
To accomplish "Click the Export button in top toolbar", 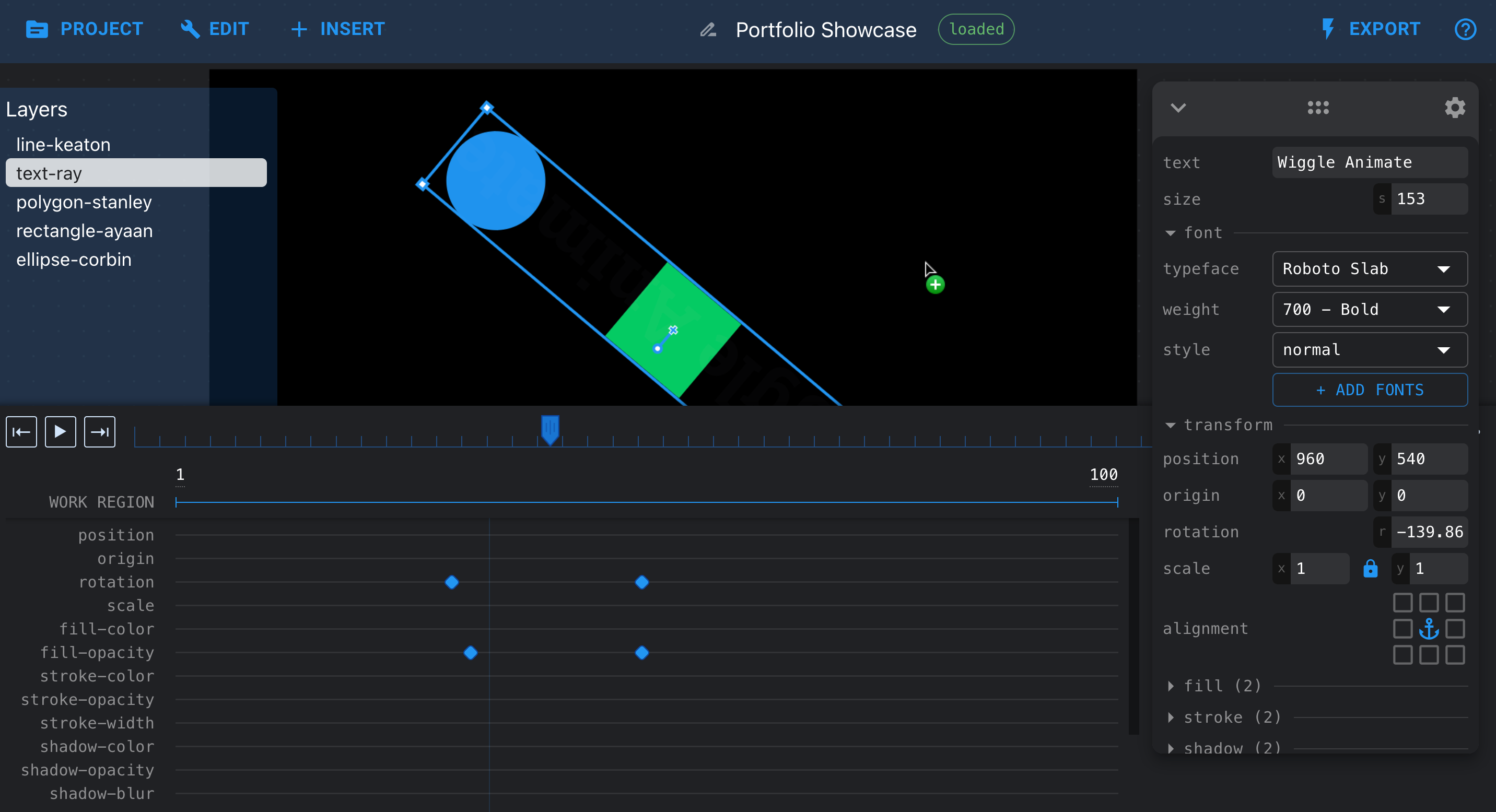I will (1383, 28).
